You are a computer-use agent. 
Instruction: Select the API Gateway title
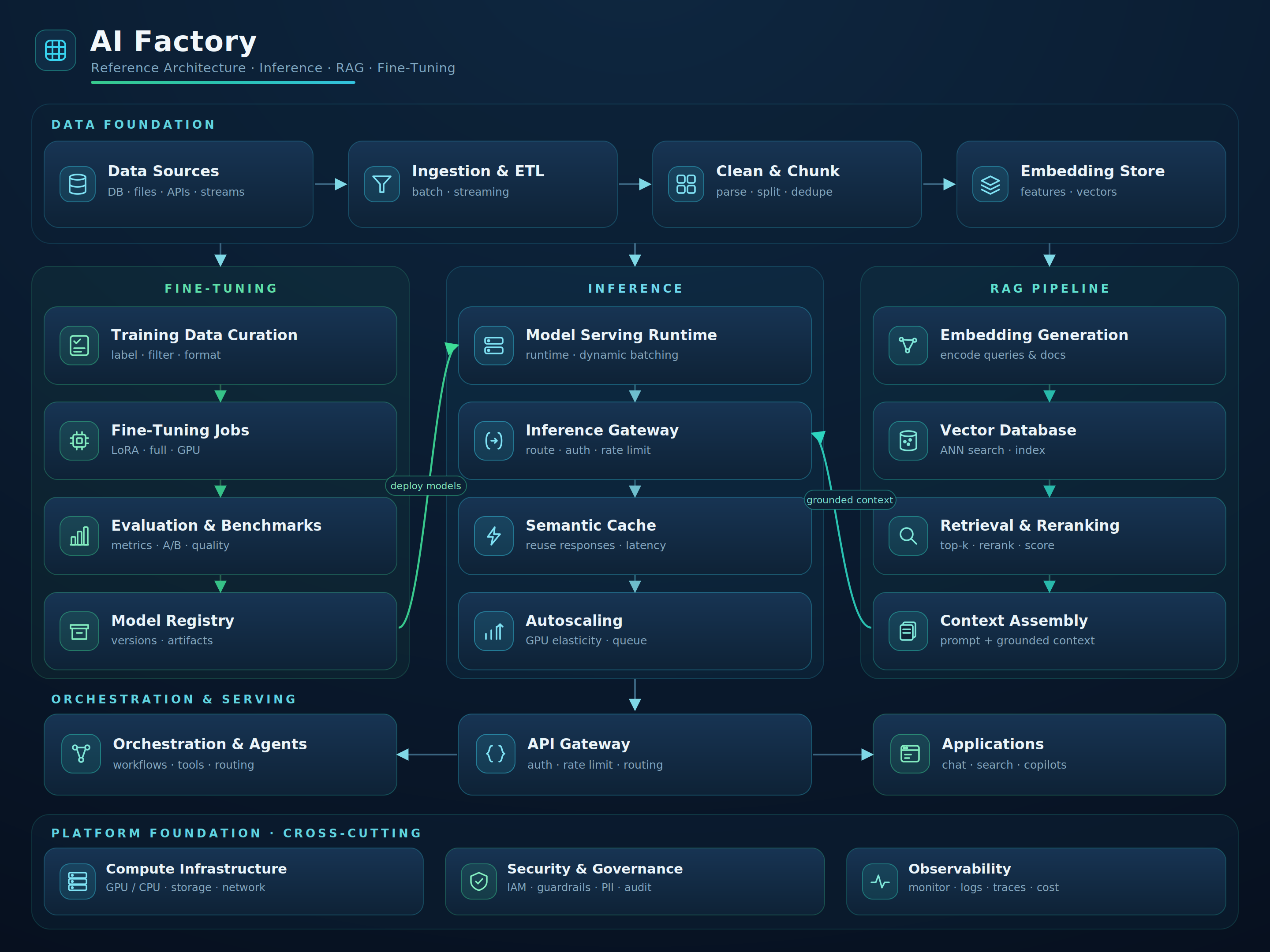coord(579,744)
